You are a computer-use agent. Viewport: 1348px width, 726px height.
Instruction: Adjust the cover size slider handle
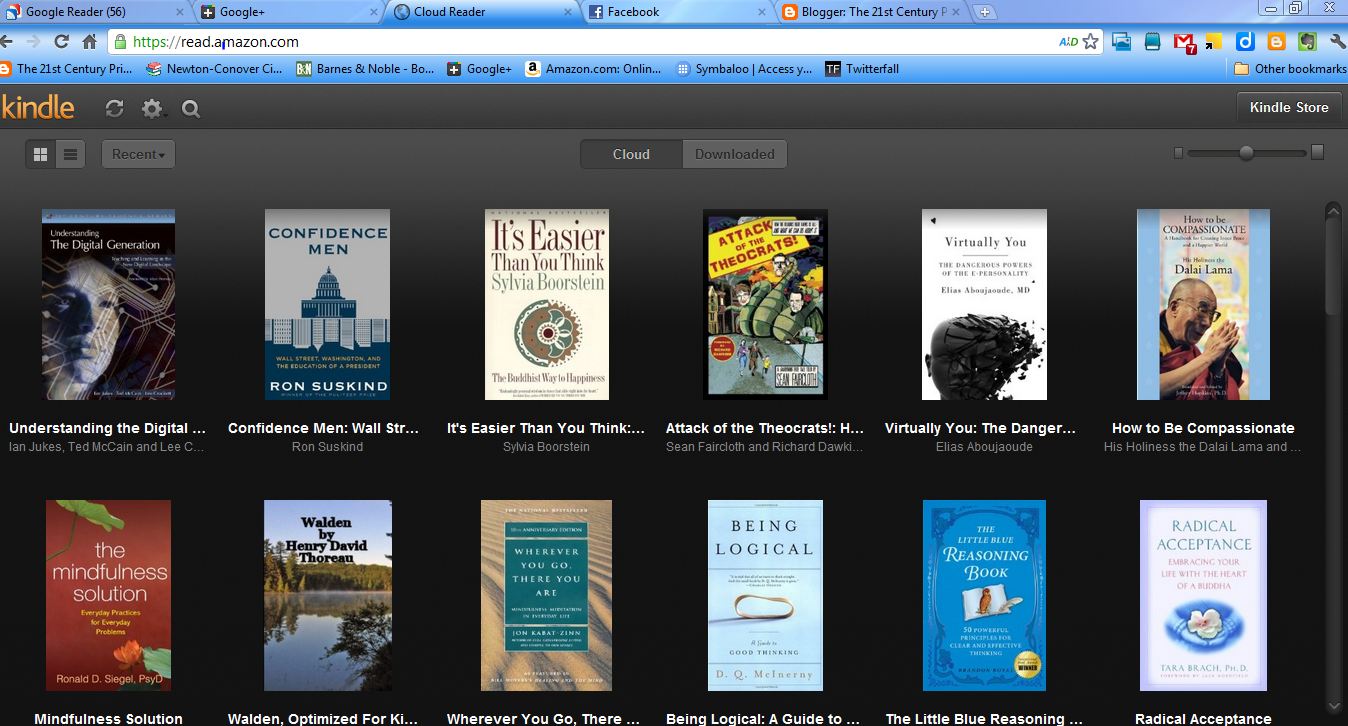tap(1246, 153)
